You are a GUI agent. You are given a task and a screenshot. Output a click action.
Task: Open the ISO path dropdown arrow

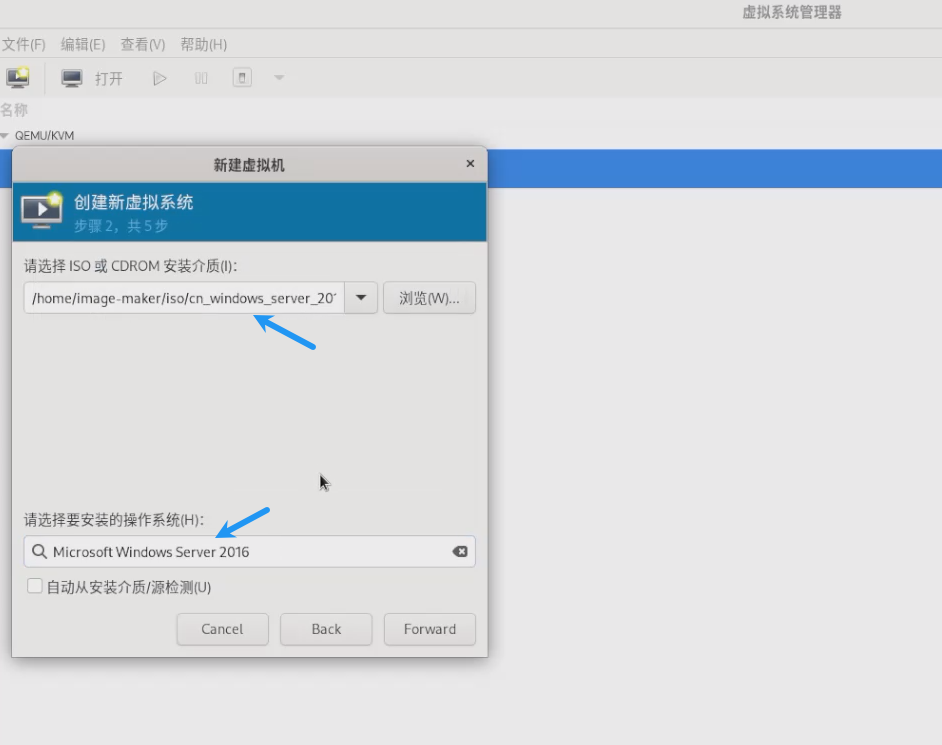361,298
